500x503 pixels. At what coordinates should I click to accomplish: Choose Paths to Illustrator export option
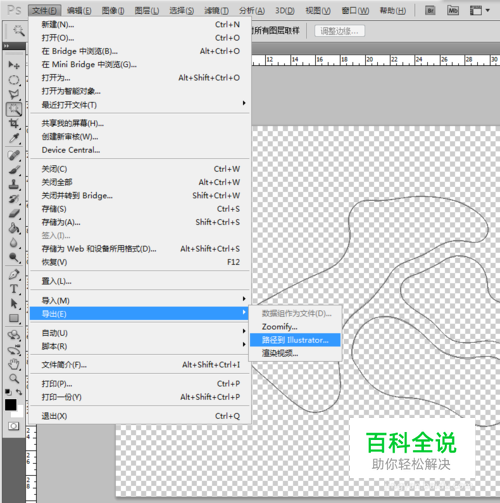tap(295, 340)
